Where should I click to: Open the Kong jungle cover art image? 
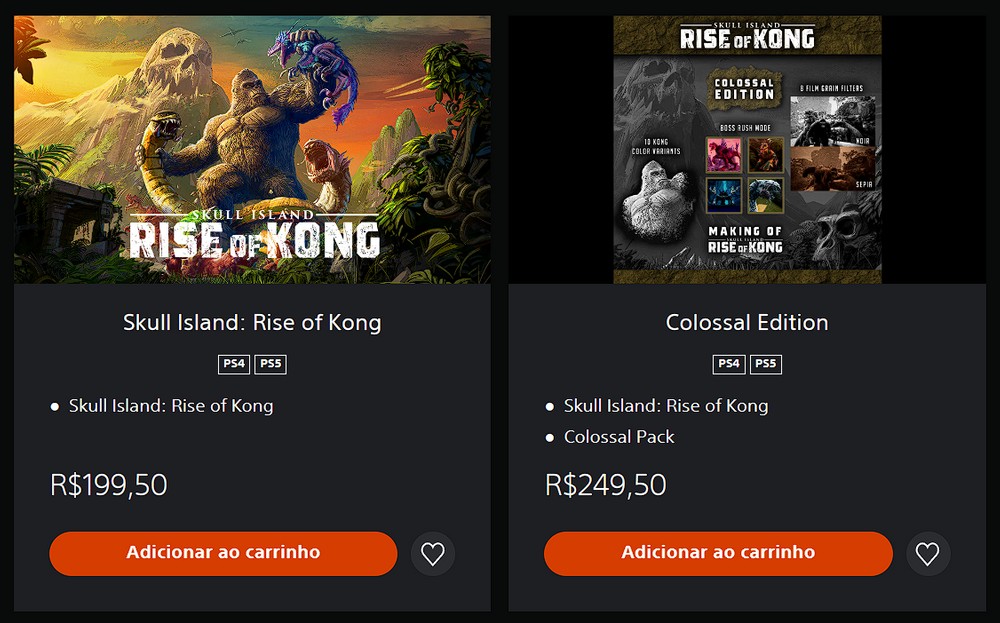click(252, 150)
